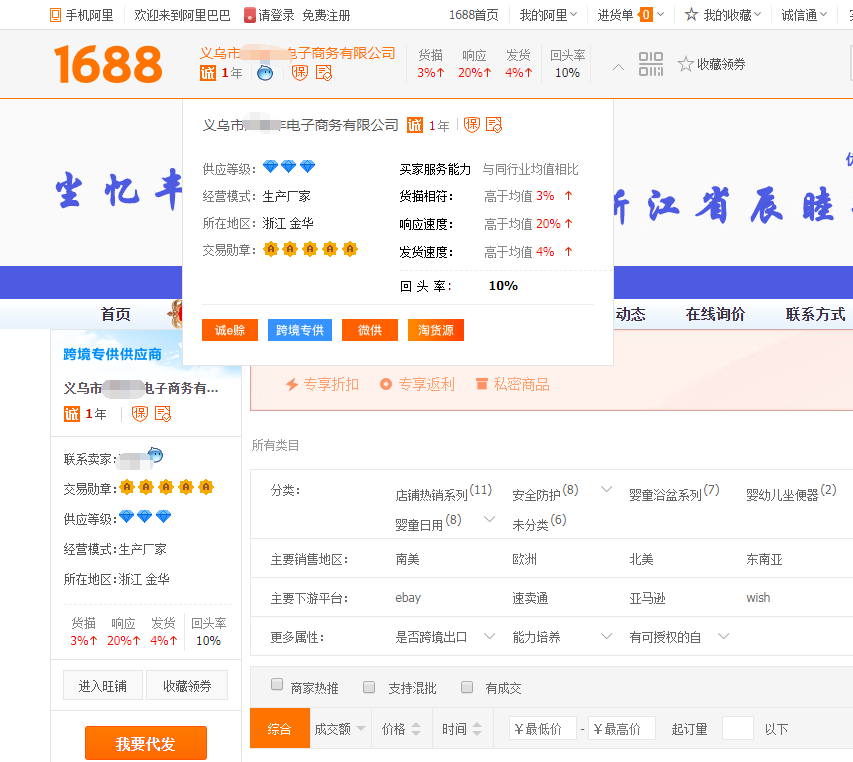
Task: Click sidebar 交易勋章 gold medals
Action: pyautogui.click(x=166, y=487)
